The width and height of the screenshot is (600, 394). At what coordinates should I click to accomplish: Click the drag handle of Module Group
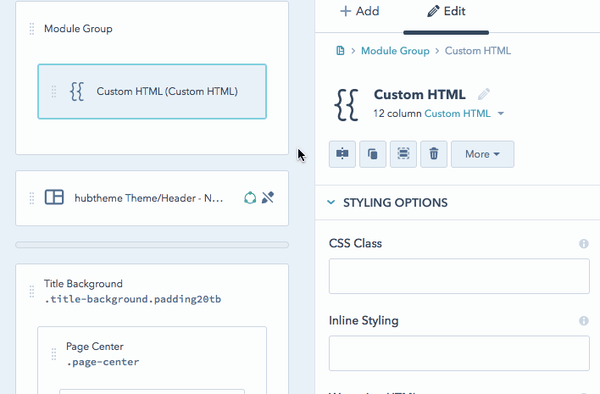coord(32,29)
